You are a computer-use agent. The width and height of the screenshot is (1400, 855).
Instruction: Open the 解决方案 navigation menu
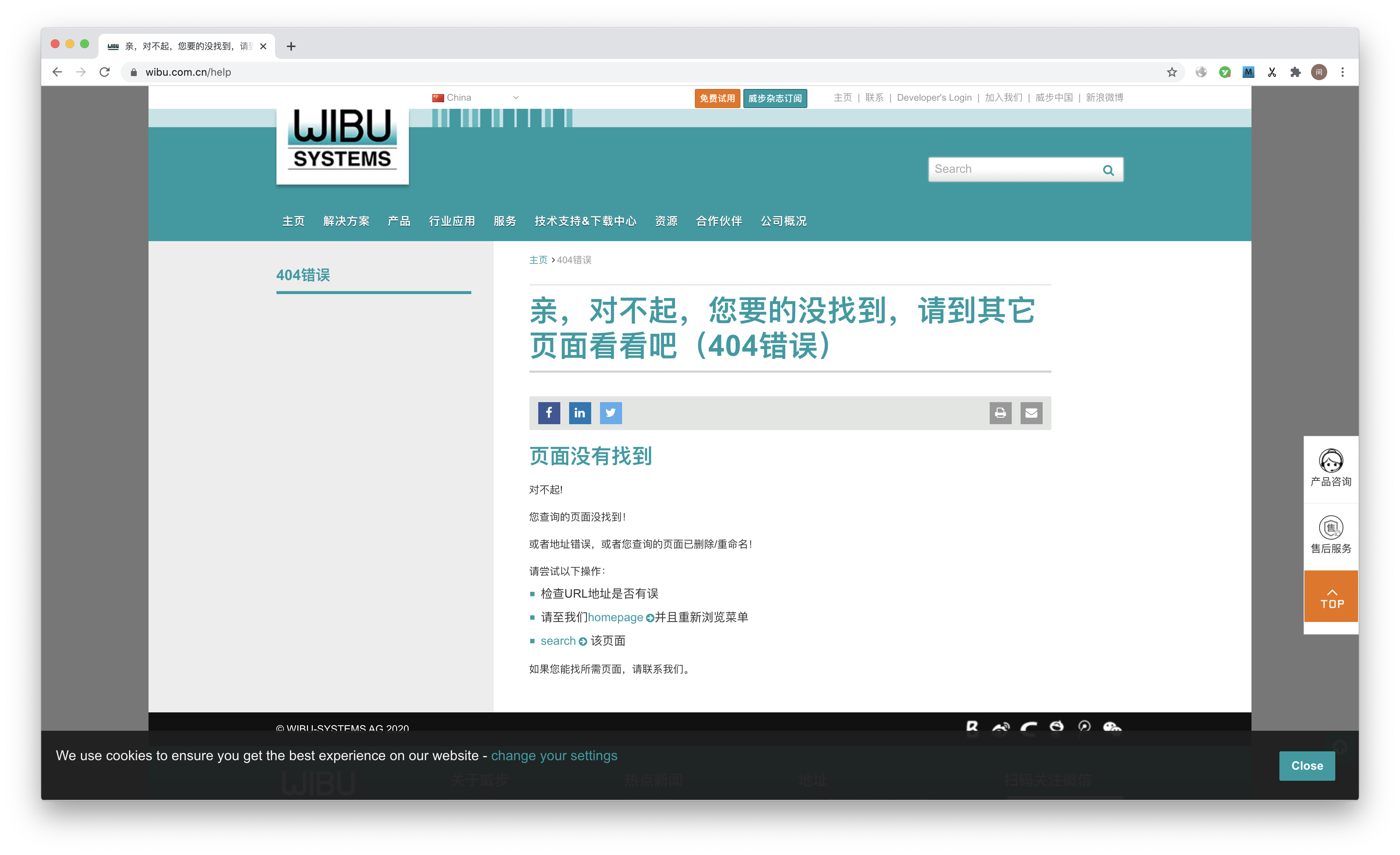[x=346, y=221]
